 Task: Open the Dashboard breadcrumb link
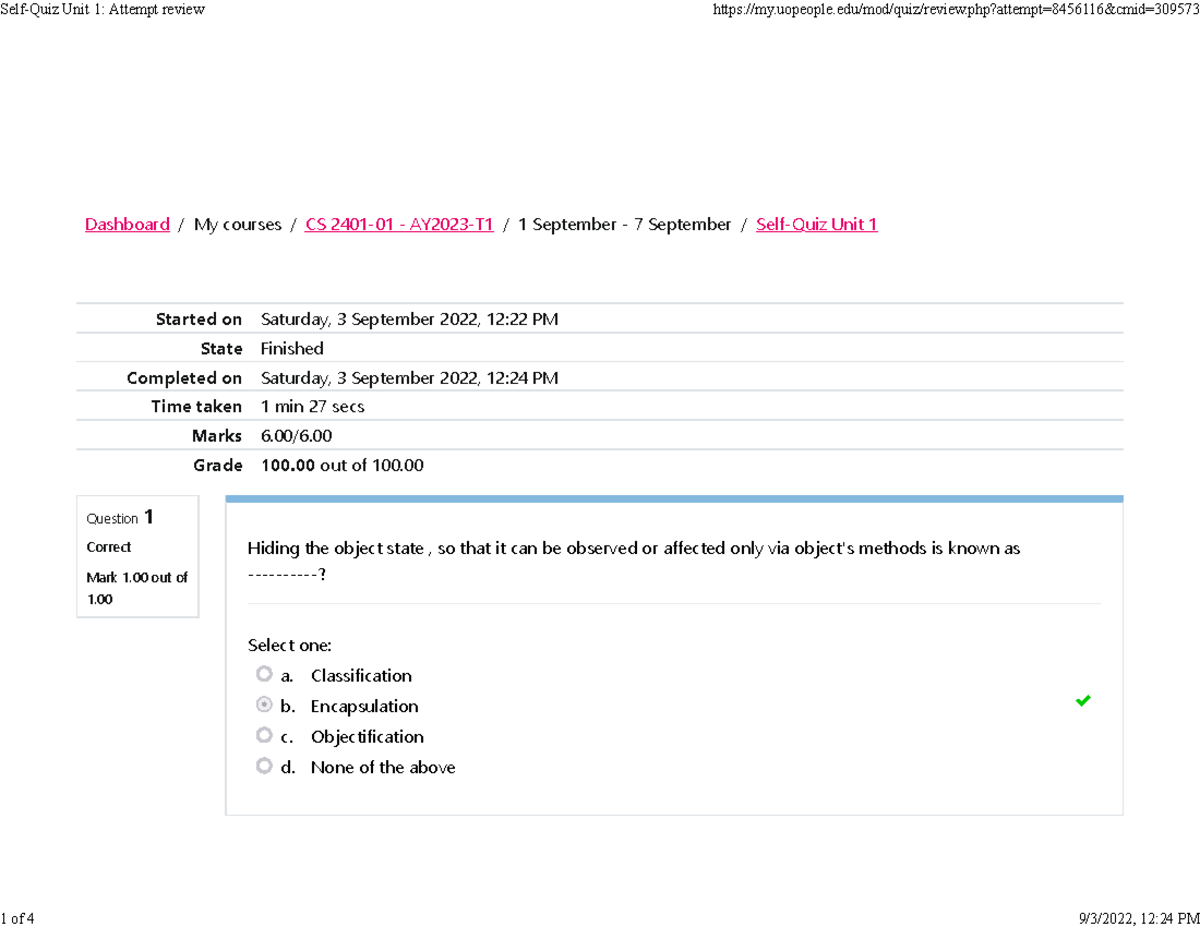pos(127,224)
